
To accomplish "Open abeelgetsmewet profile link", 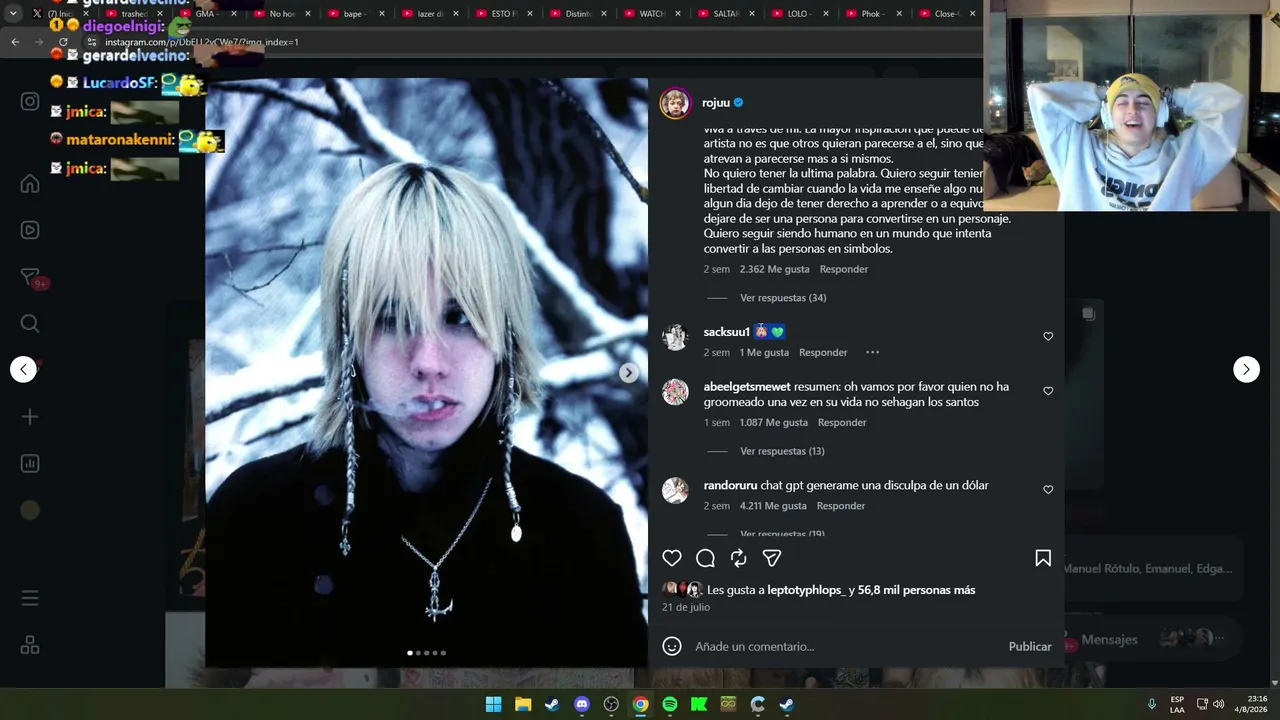I will 747,387.
